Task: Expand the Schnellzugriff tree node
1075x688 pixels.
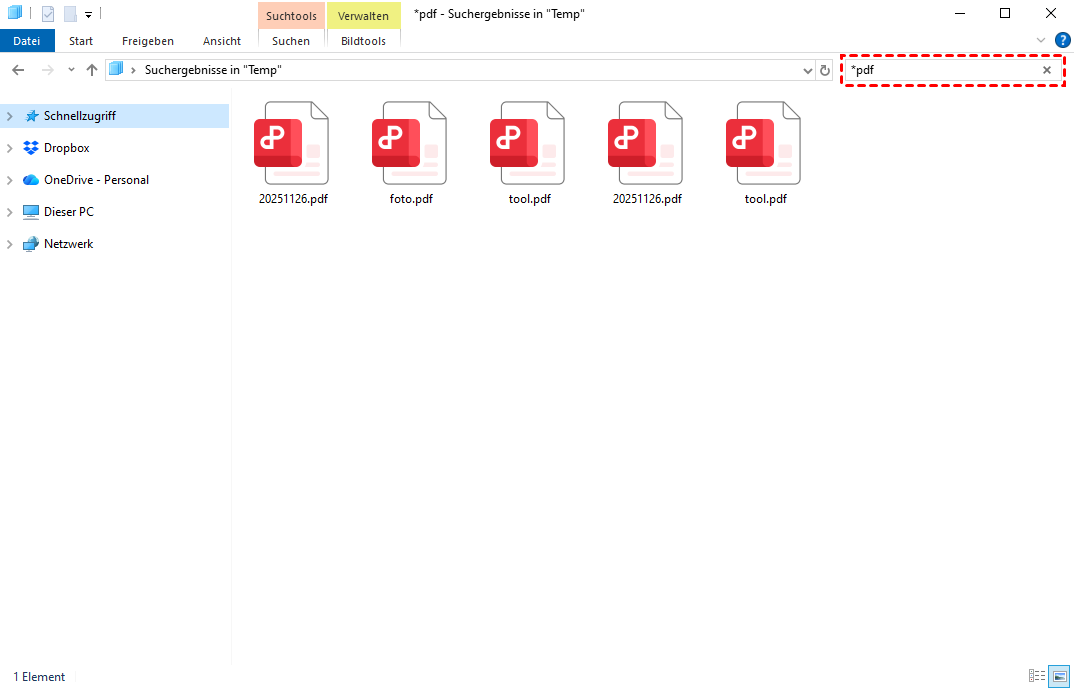Action: pos(10,116)
